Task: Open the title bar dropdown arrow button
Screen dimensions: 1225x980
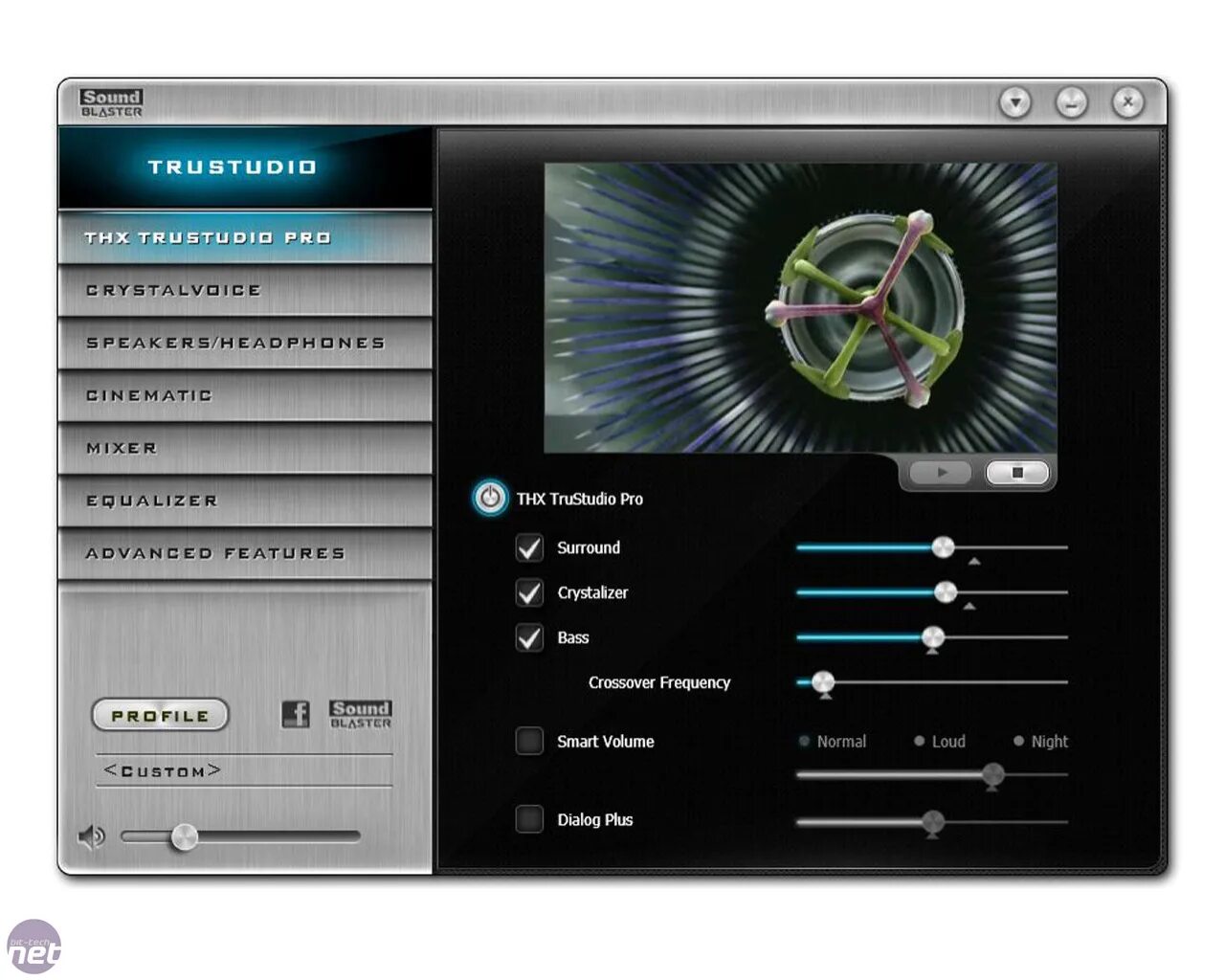Action: point(1015,102)
